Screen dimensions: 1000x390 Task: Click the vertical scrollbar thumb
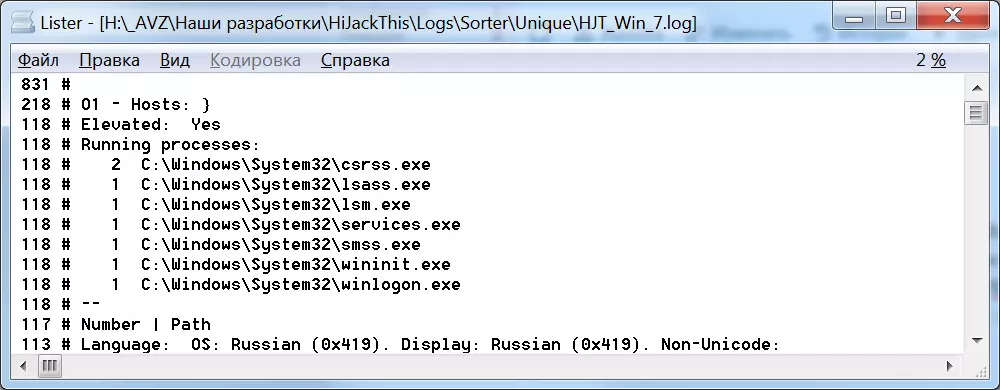coord(976,113)
